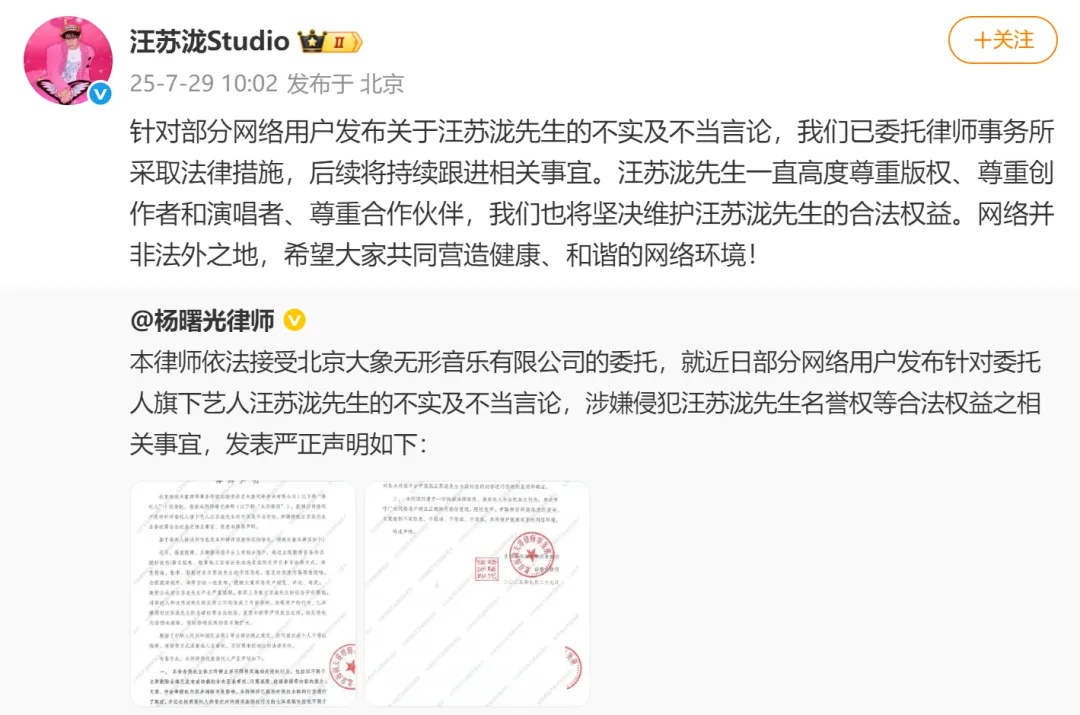1080x715 pixels.
Task: Click the blue verified badge on avatar
Action: [x=101, y=93]
